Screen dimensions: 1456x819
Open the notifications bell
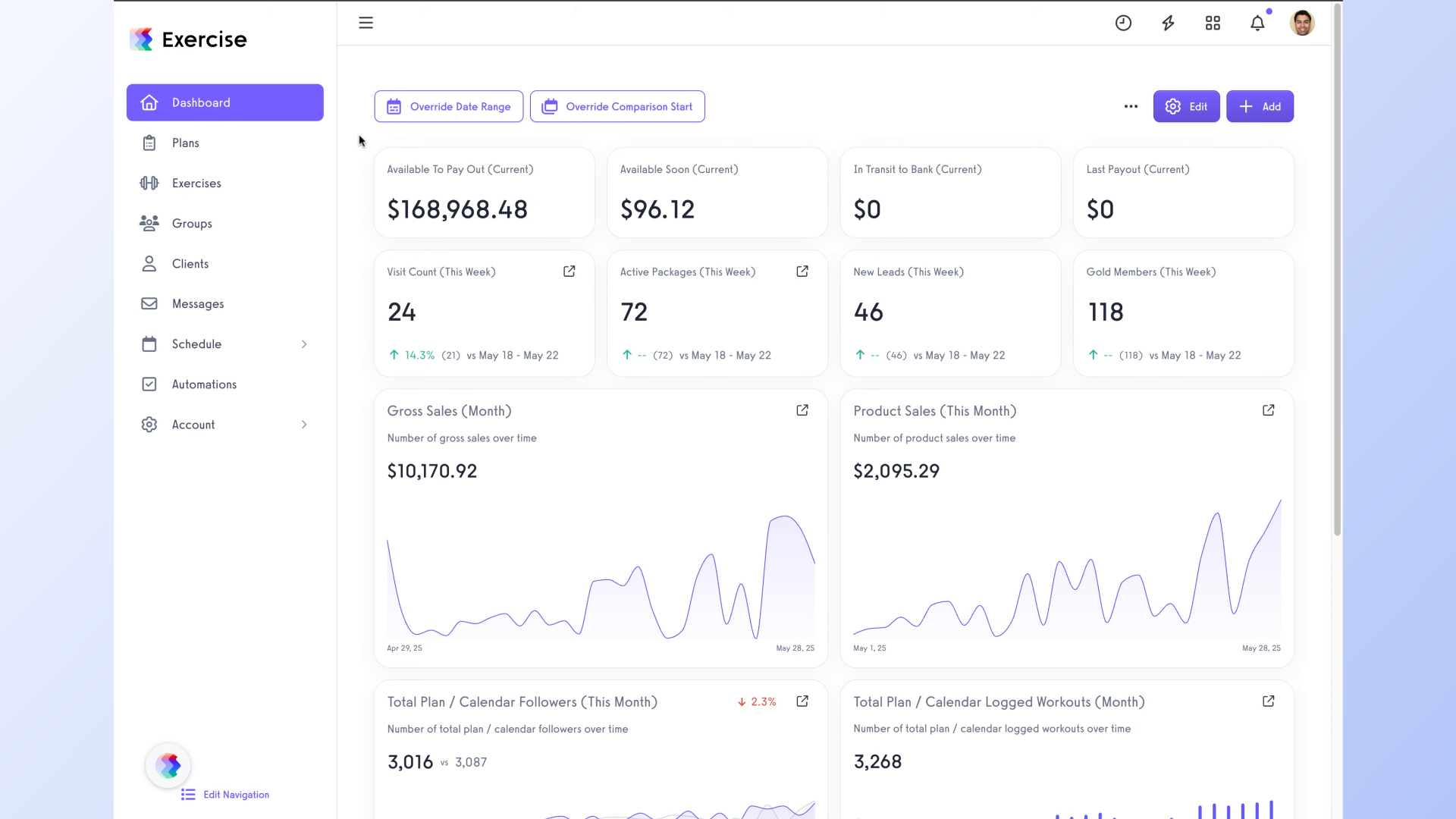pos(1257,23)
